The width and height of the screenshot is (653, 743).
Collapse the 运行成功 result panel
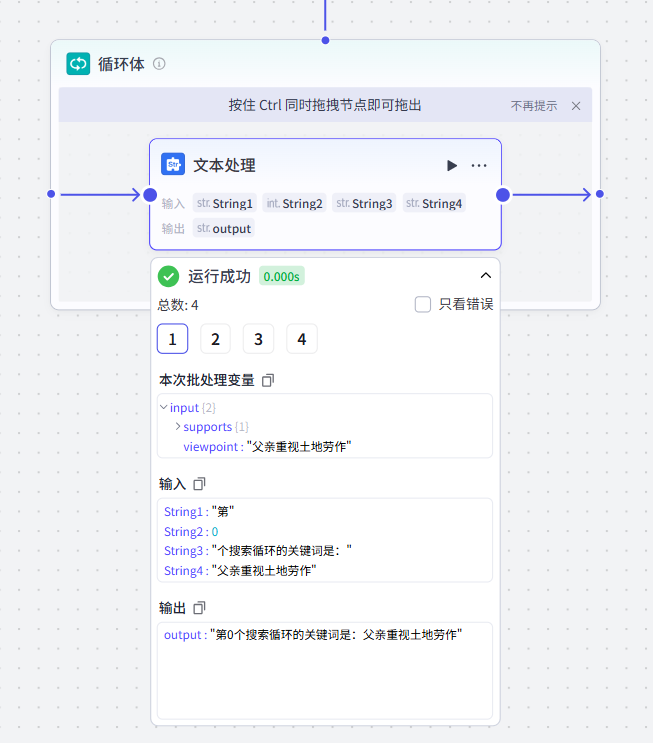click(486, 276)
